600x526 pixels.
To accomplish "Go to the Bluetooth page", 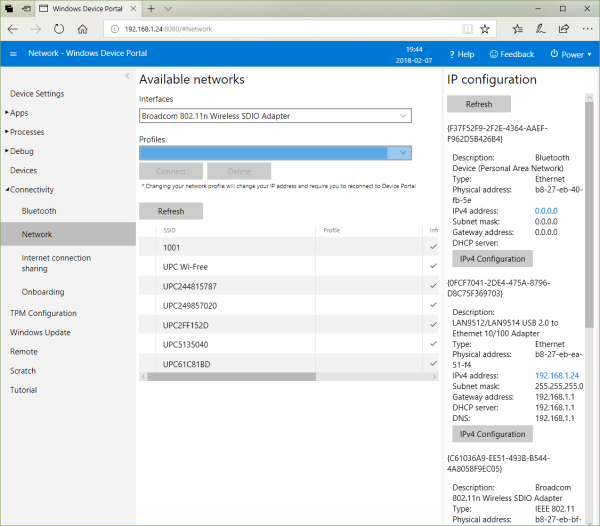I will (39, 211).
